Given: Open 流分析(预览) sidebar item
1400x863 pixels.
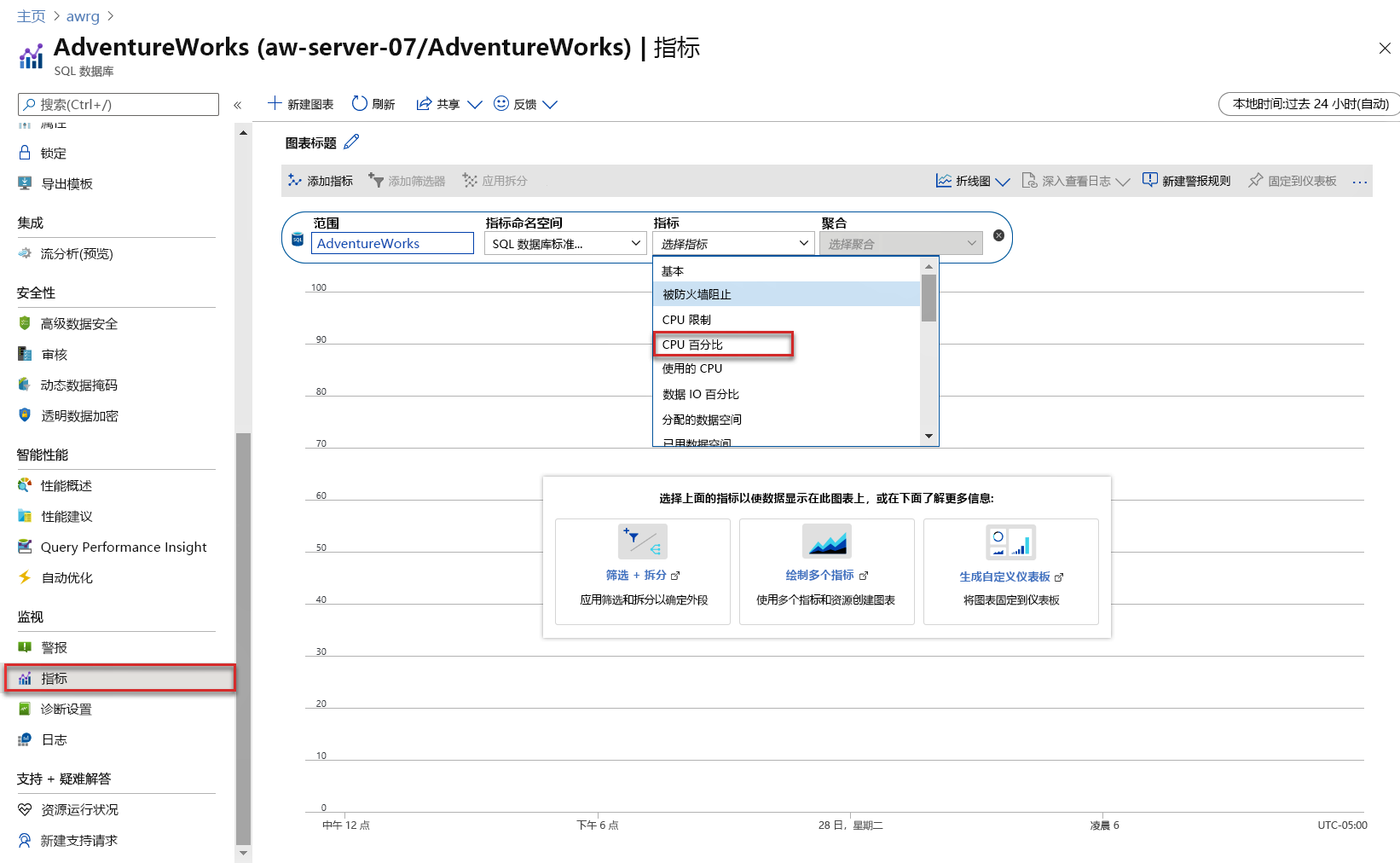Looking at the screenshot, I should tap(77, 253).
